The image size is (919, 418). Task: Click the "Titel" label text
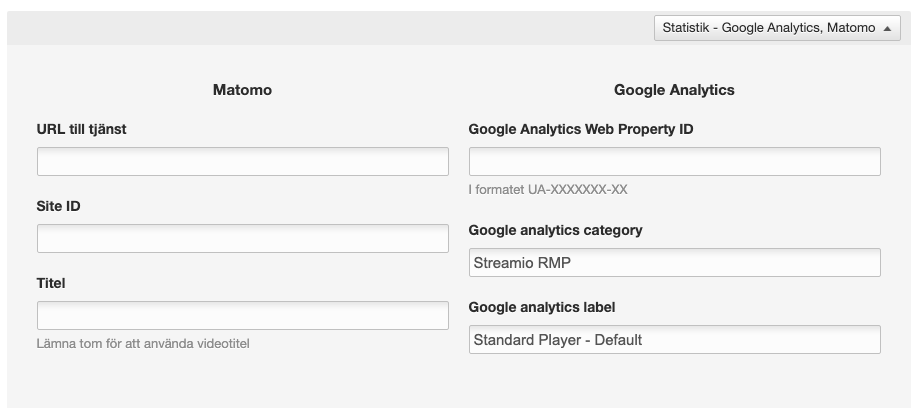(x=51, y=283)
